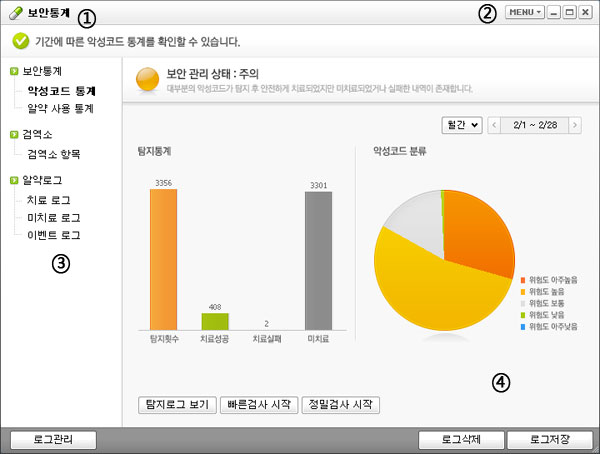Image resolution: width=600 pixels, height=454 pixels.
Task: Click the green icon beside 검역소 section
Action: pyautogui.click(x=12, y=134)
